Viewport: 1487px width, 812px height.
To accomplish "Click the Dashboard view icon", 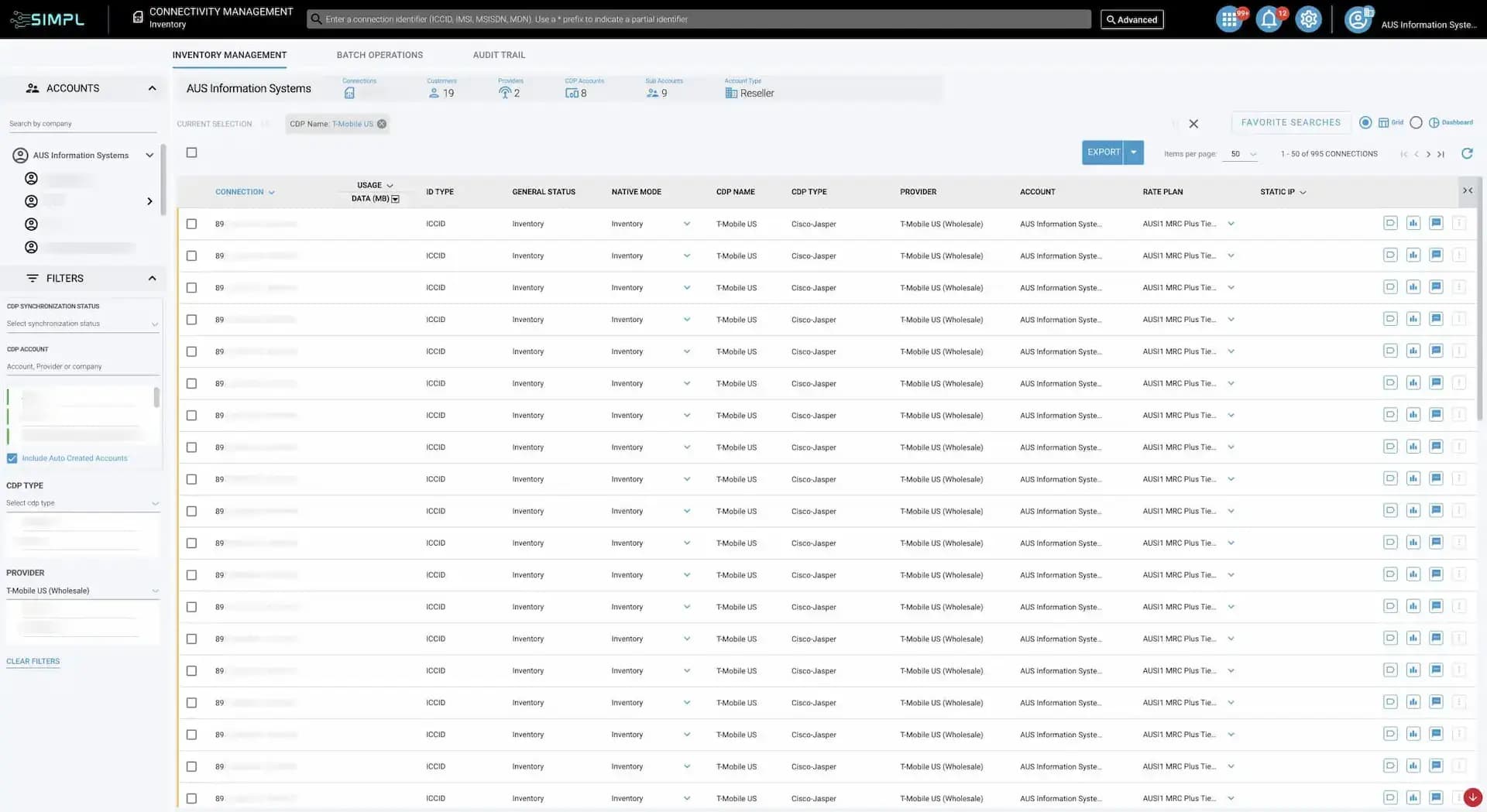I will pyautogui.click(x=1434, y=122).
